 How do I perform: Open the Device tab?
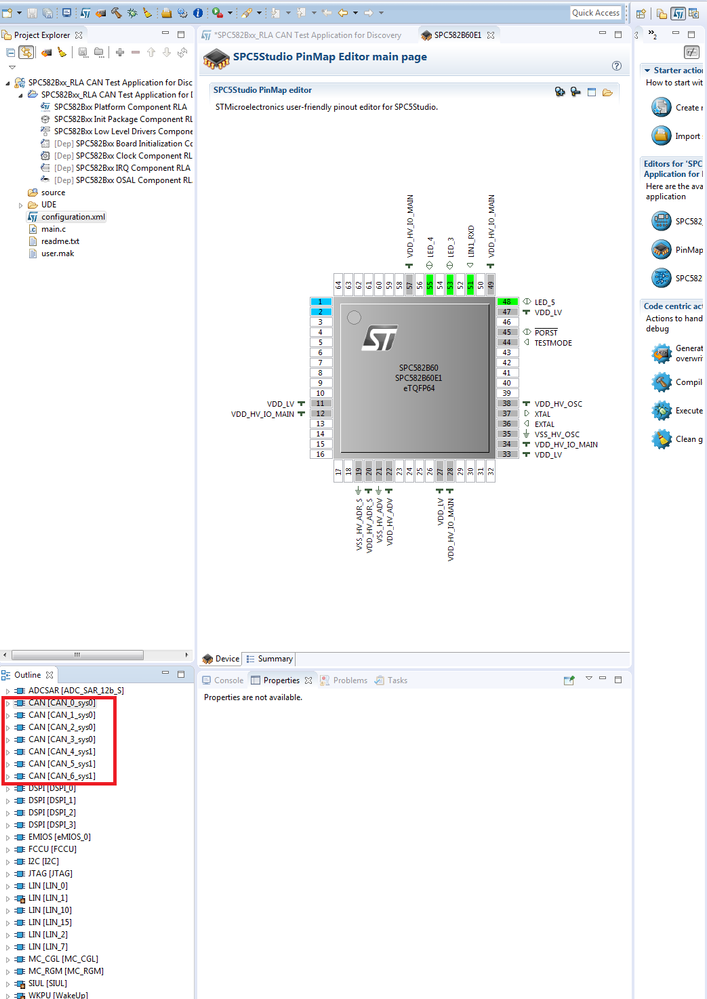click(x=220, y=659)
